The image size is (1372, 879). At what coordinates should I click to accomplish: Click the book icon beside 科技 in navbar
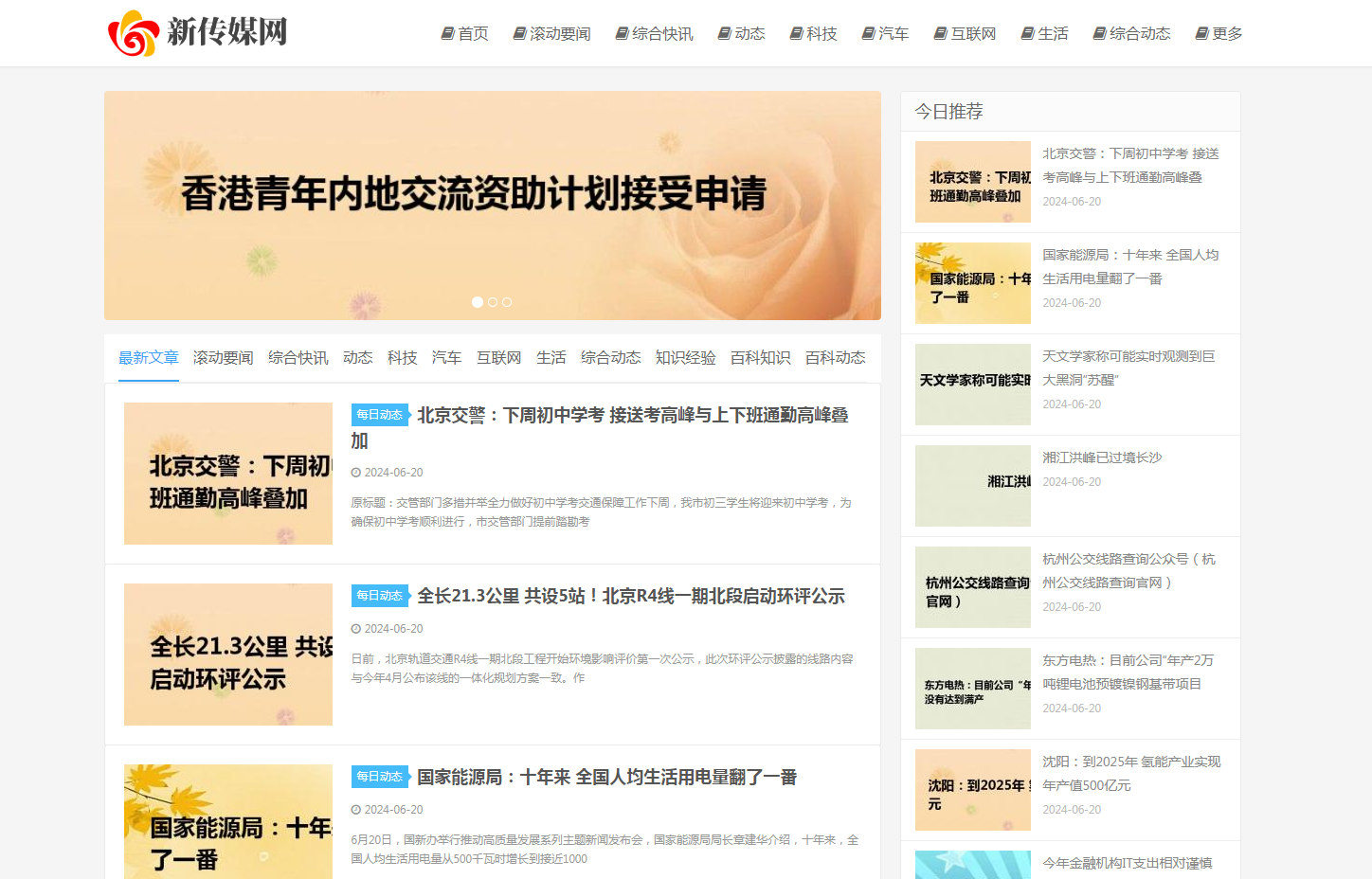click(796, 33)
